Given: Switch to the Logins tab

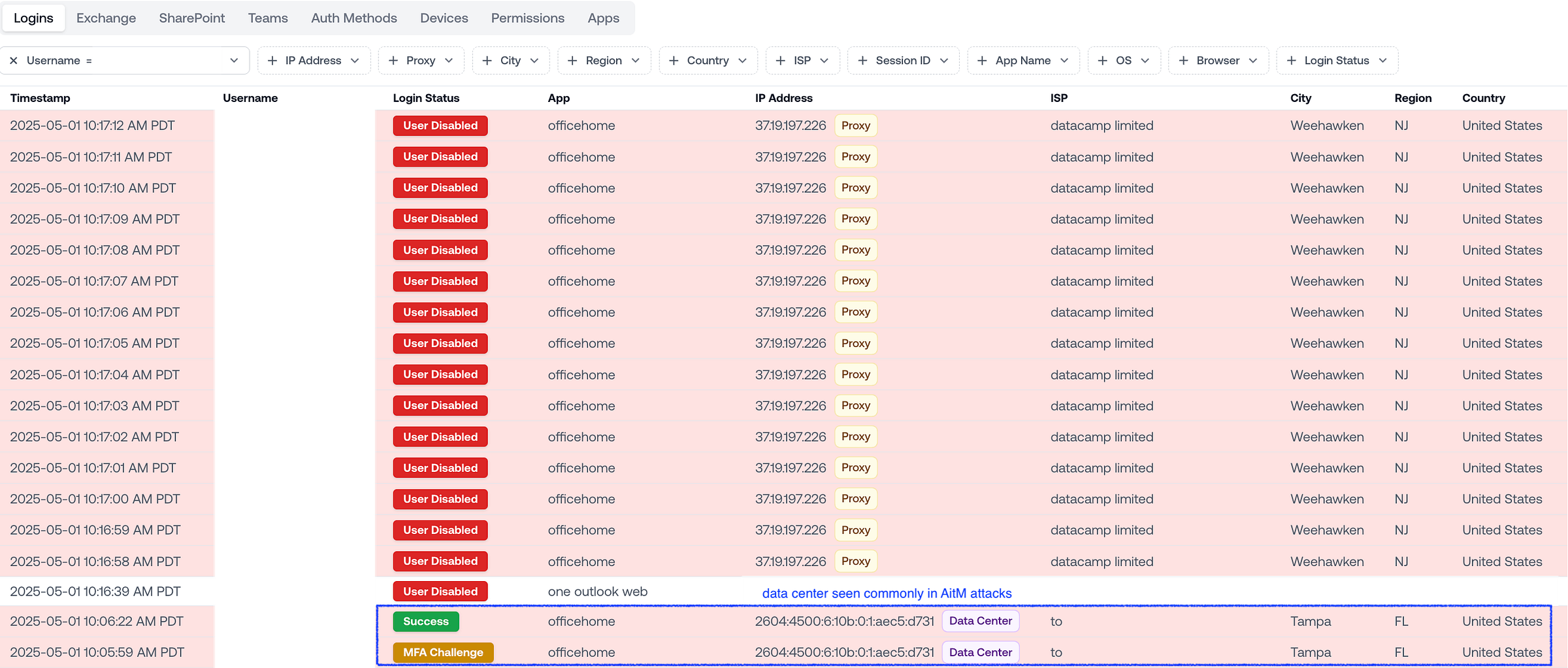Looking at the screenshot, I should click(33, 18).
